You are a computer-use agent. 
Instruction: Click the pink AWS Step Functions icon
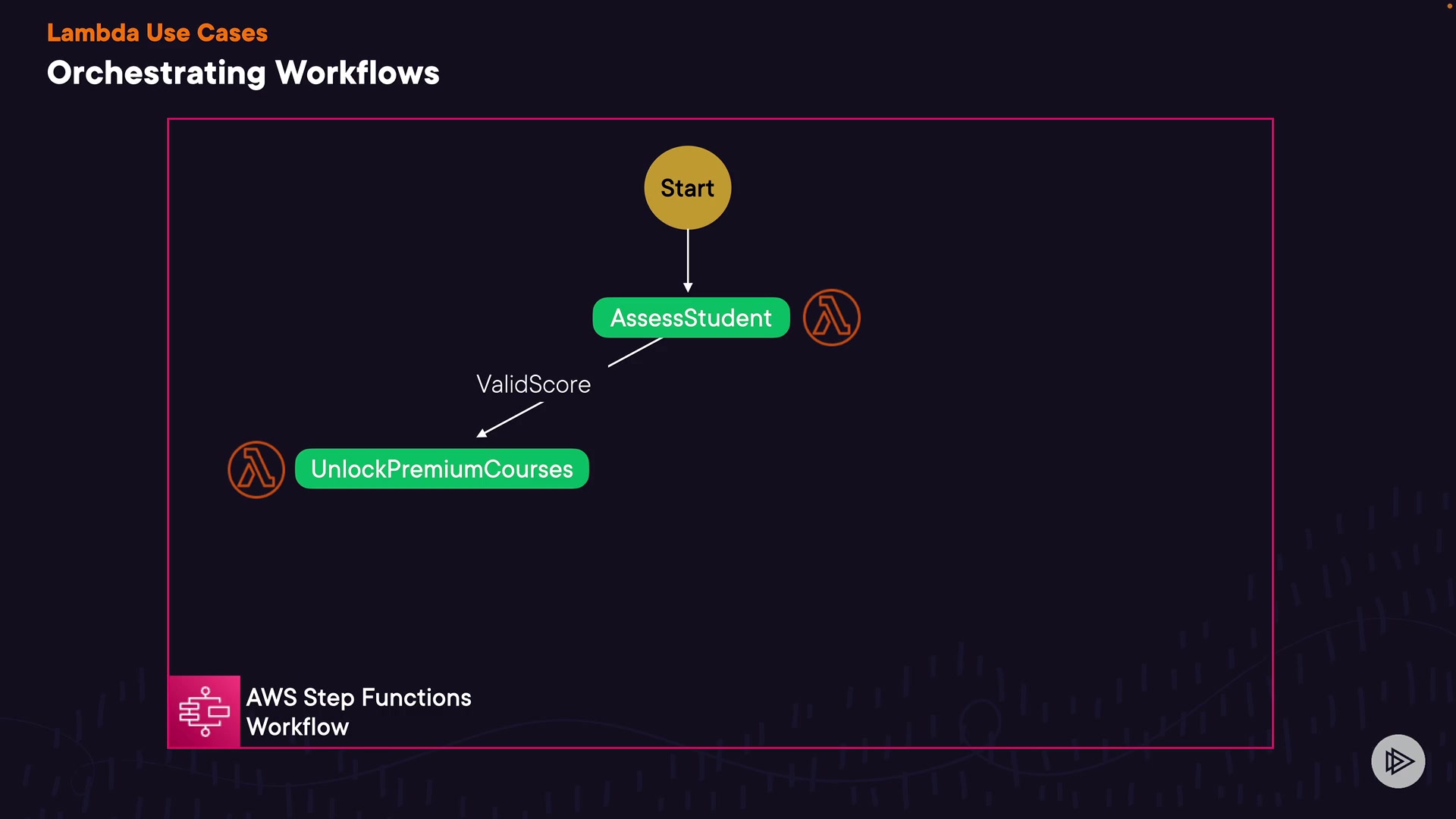tap(204, 711)
